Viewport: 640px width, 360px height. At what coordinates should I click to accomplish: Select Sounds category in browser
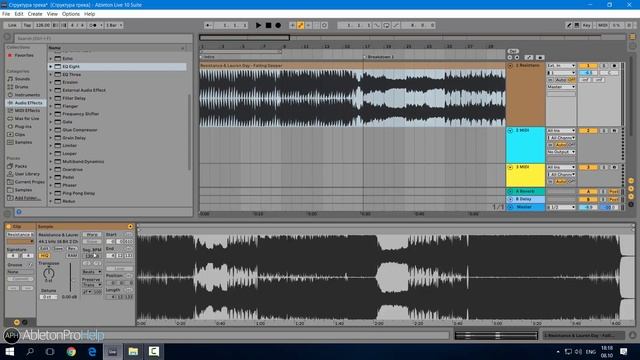coord(22,79)
